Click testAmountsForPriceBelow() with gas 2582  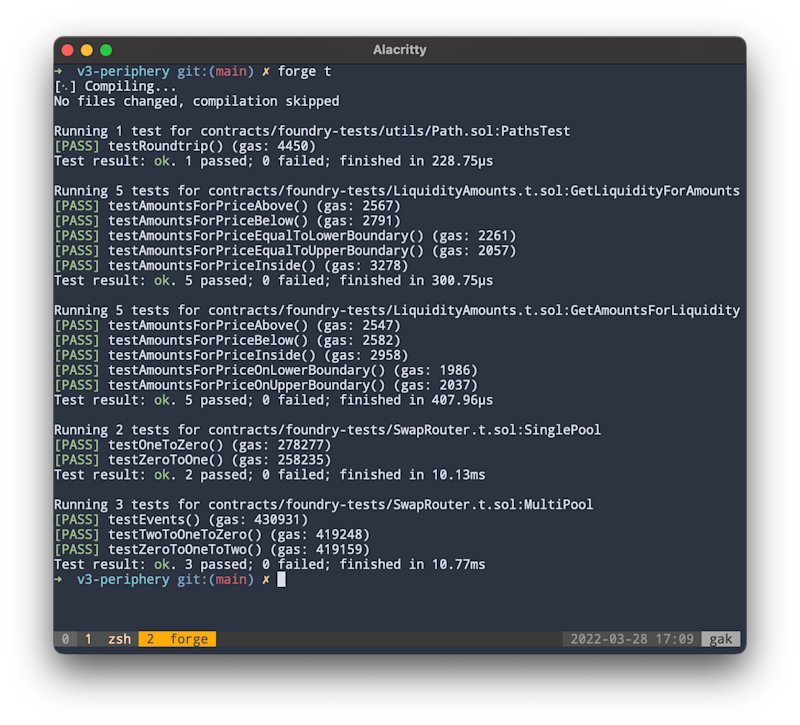pos(227,340)
